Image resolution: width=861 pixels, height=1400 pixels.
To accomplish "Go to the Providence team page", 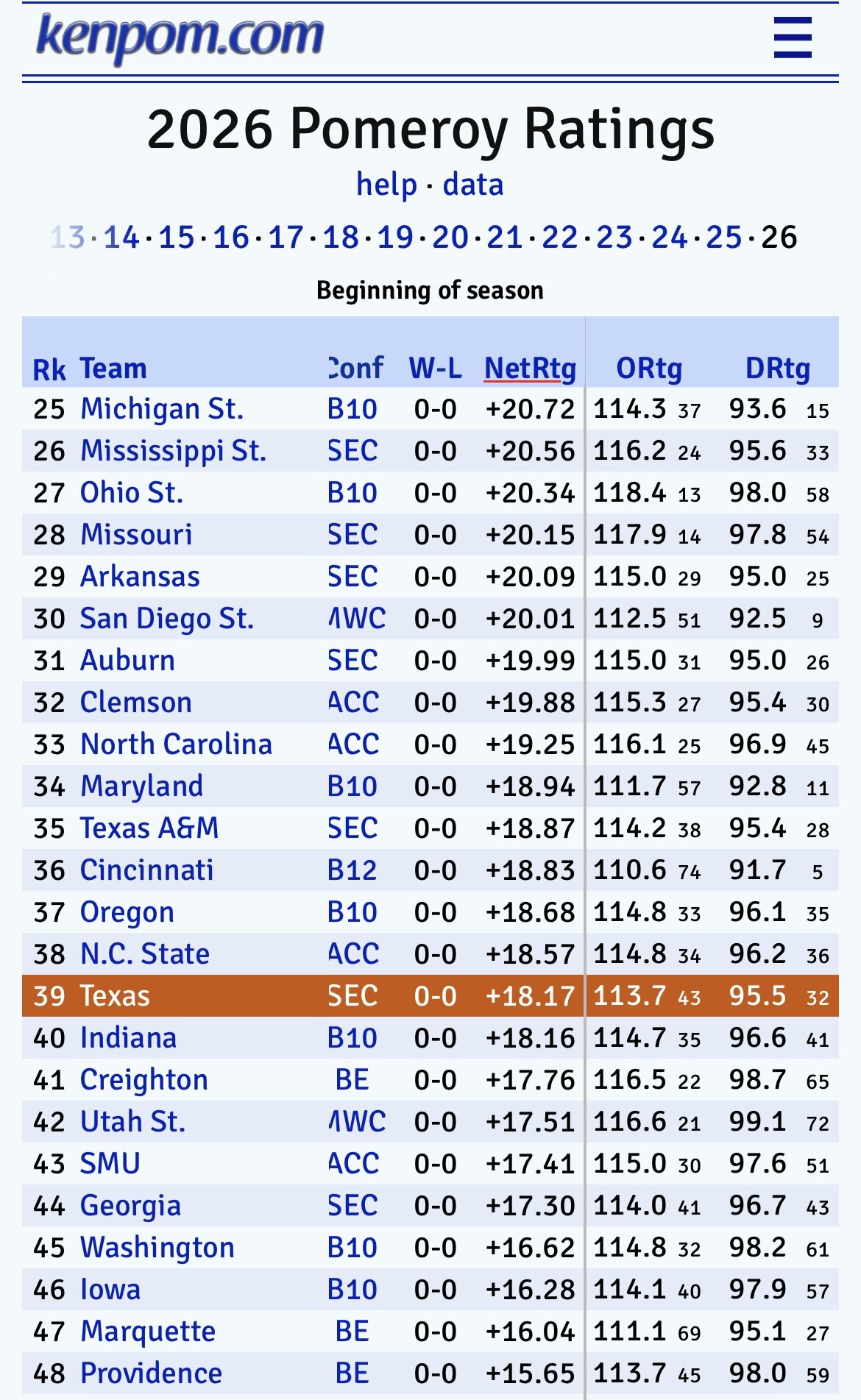I will [151, 1374].
